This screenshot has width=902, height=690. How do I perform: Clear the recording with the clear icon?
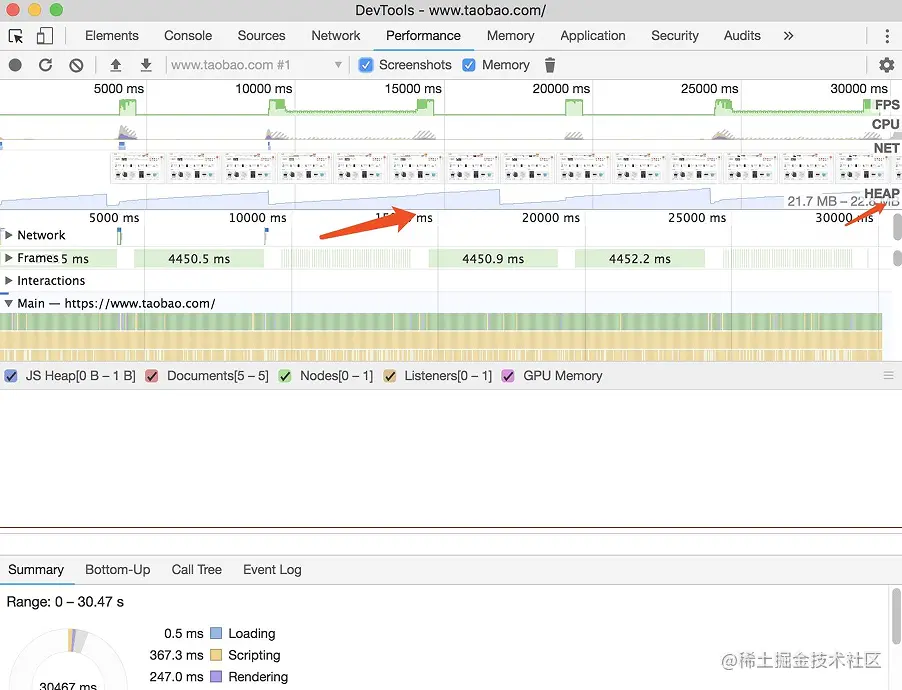(x=76, y=65)
